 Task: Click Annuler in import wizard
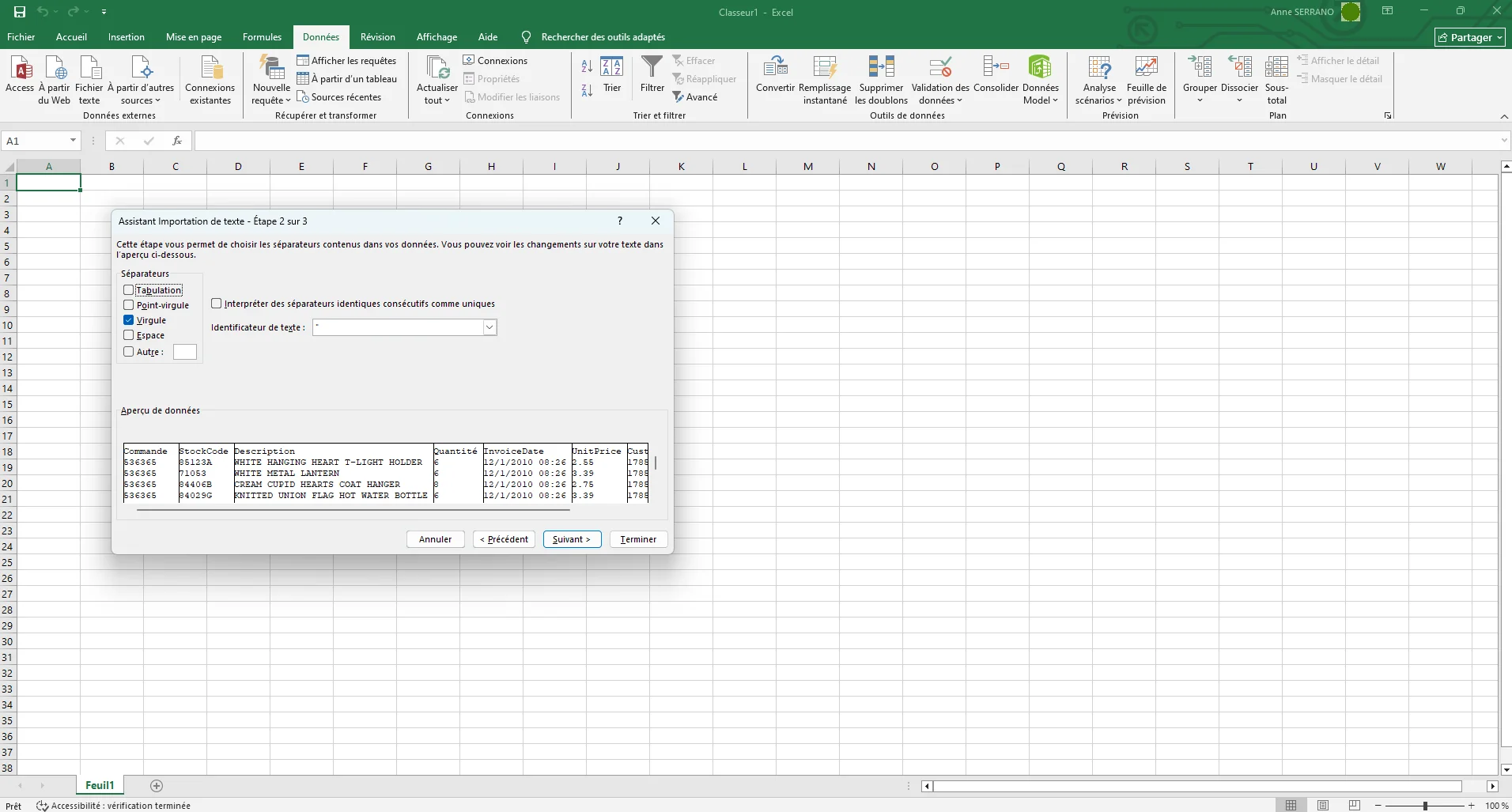436,539
